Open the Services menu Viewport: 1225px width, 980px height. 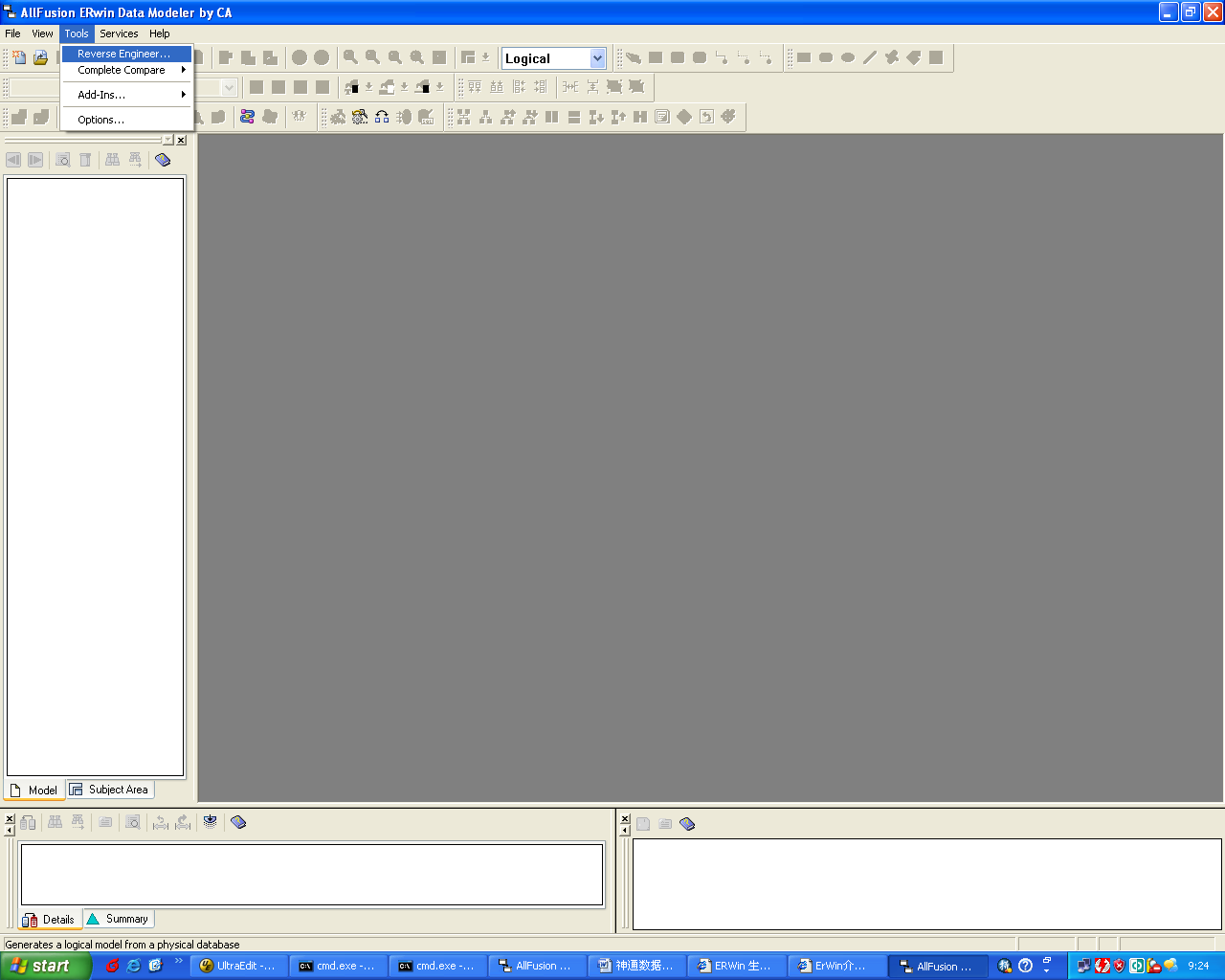[119, 33]
